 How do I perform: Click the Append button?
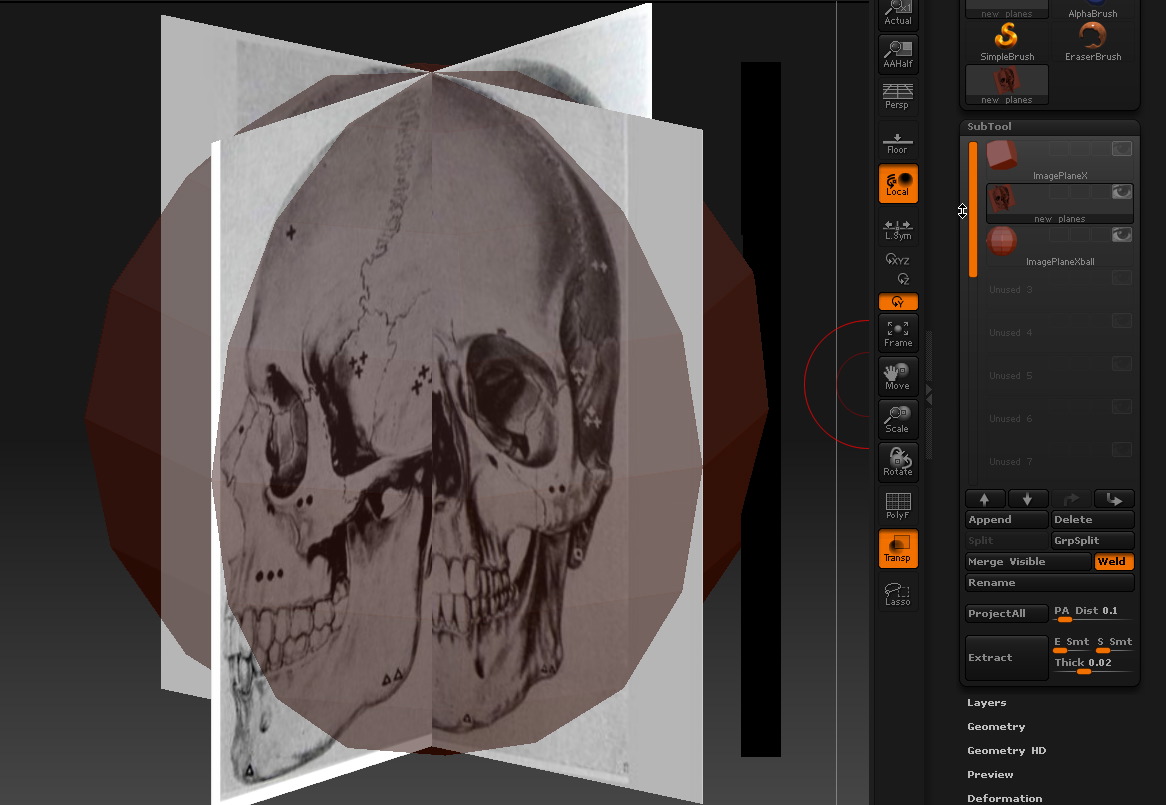(x=1007, y=520)
